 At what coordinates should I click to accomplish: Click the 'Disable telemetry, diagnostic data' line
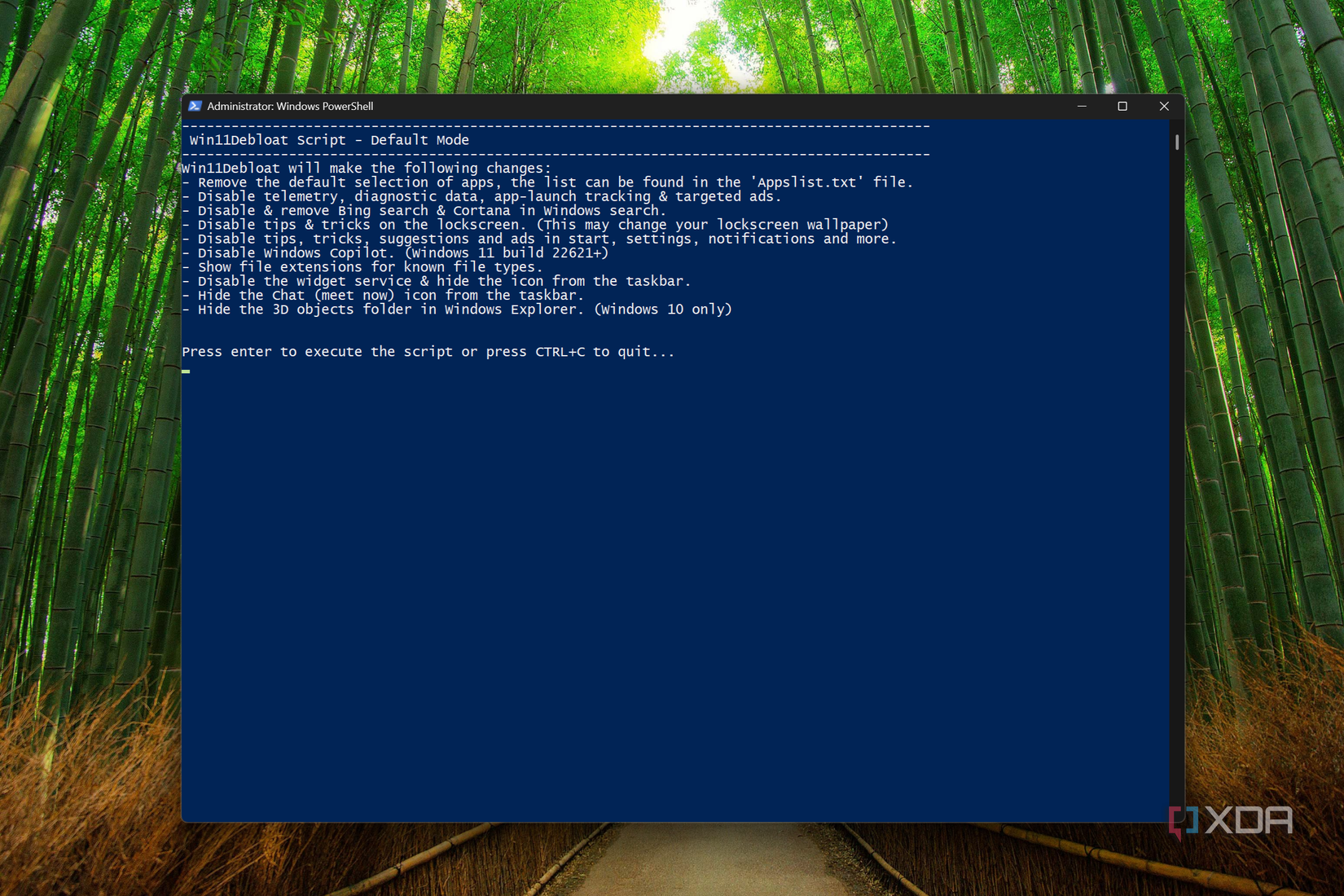[x=481, y=196]
